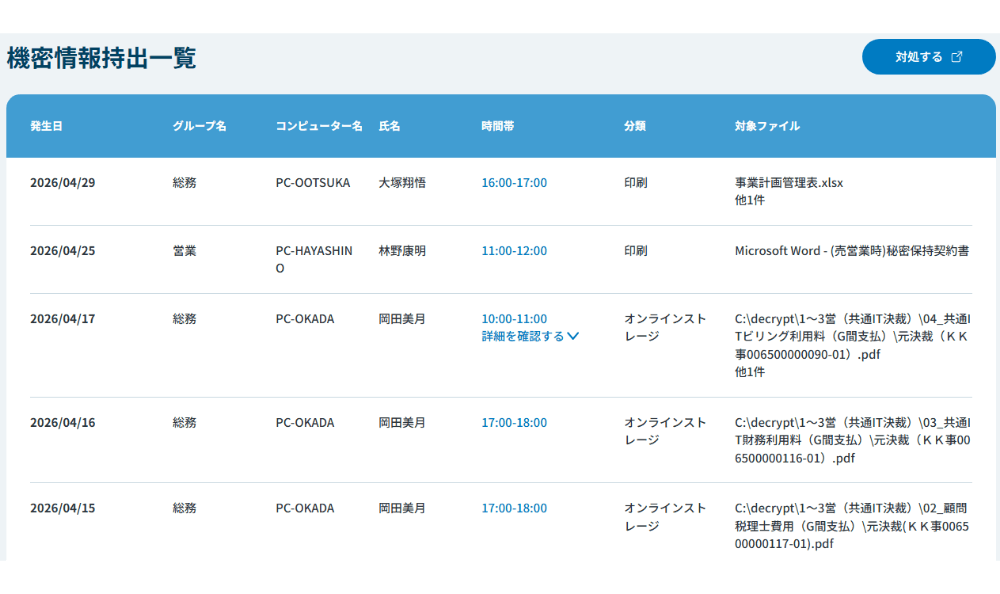
Task: Click 総務 in the 2026/04/29 row
Action: point(184,182)
